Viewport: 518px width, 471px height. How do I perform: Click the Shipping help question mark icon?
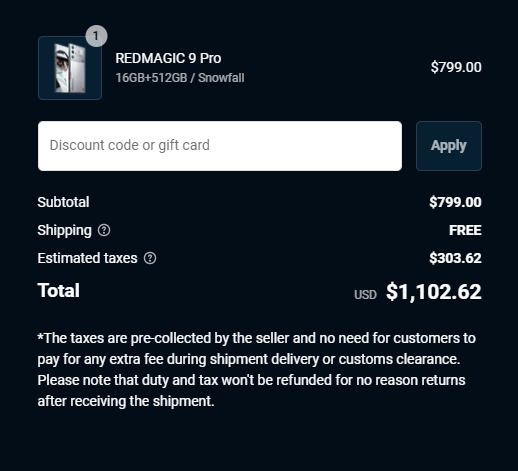(104, 230)
